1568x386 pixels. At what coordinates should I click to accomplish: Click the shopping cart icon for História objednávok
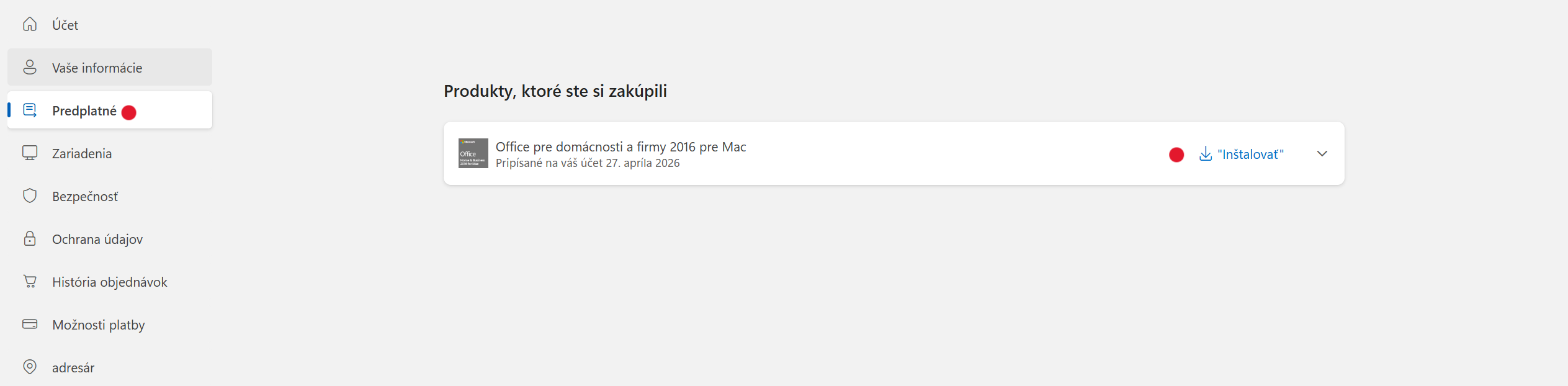click(30, 282)
